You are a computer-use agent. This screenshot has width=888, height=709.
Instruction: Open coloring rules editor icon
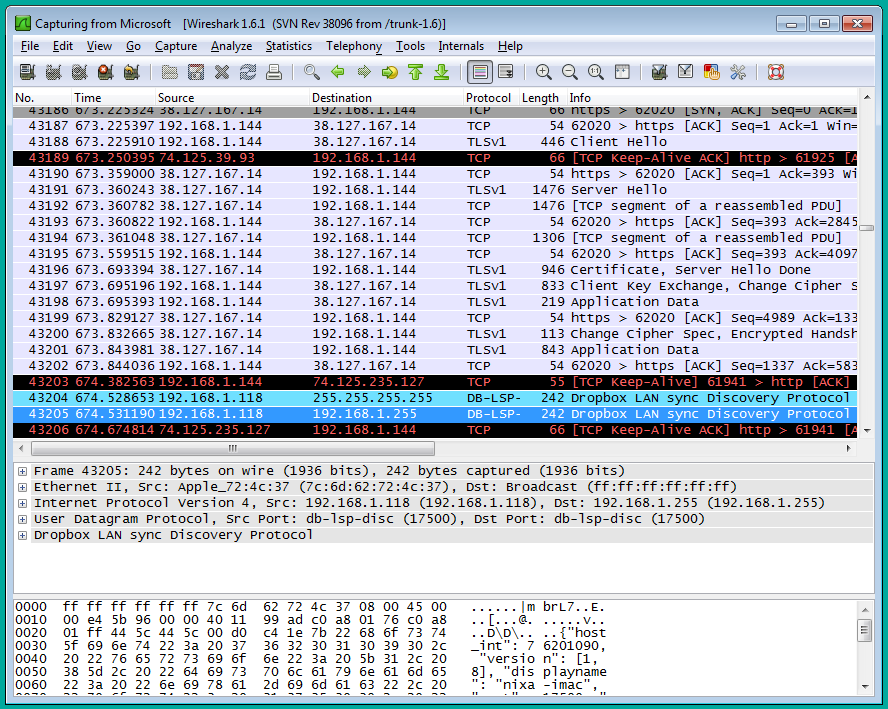pyautogui.click(x=711, y=72)
